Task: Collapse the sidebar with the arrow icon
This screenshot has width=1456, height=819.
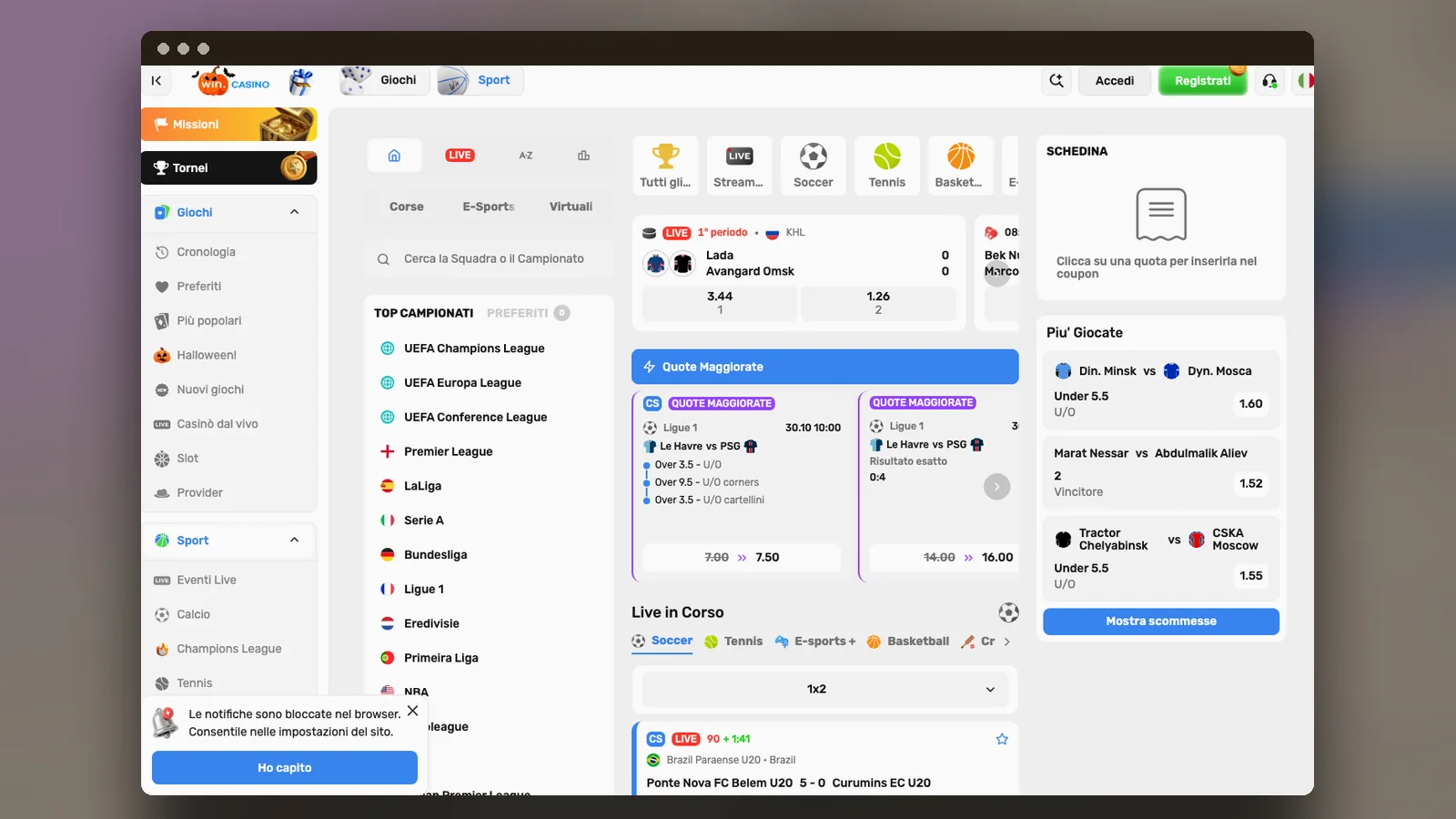Action: click(x=157, y=80)
